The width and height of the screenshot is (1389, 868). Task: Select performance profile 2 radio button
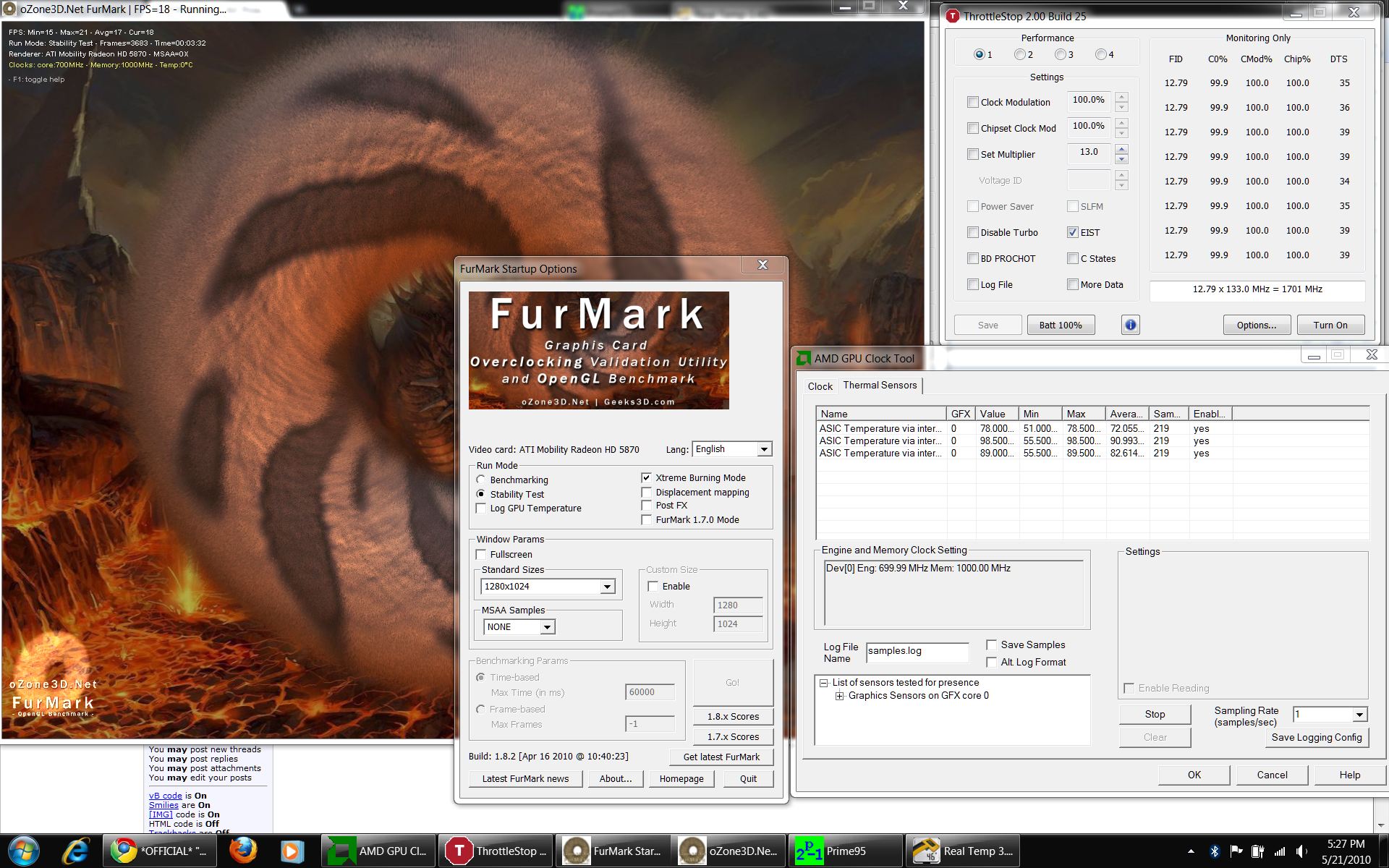(x=1020, y=54)
